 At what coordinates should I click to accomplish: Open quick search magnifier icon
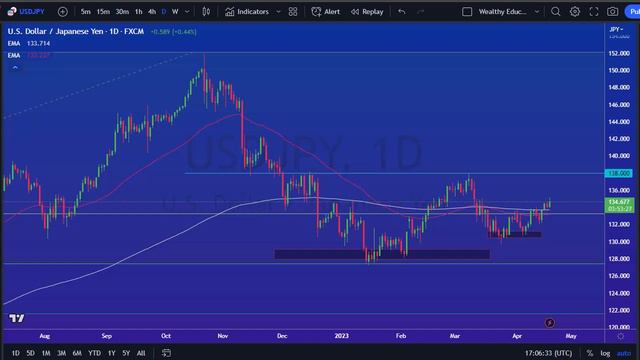556,12
